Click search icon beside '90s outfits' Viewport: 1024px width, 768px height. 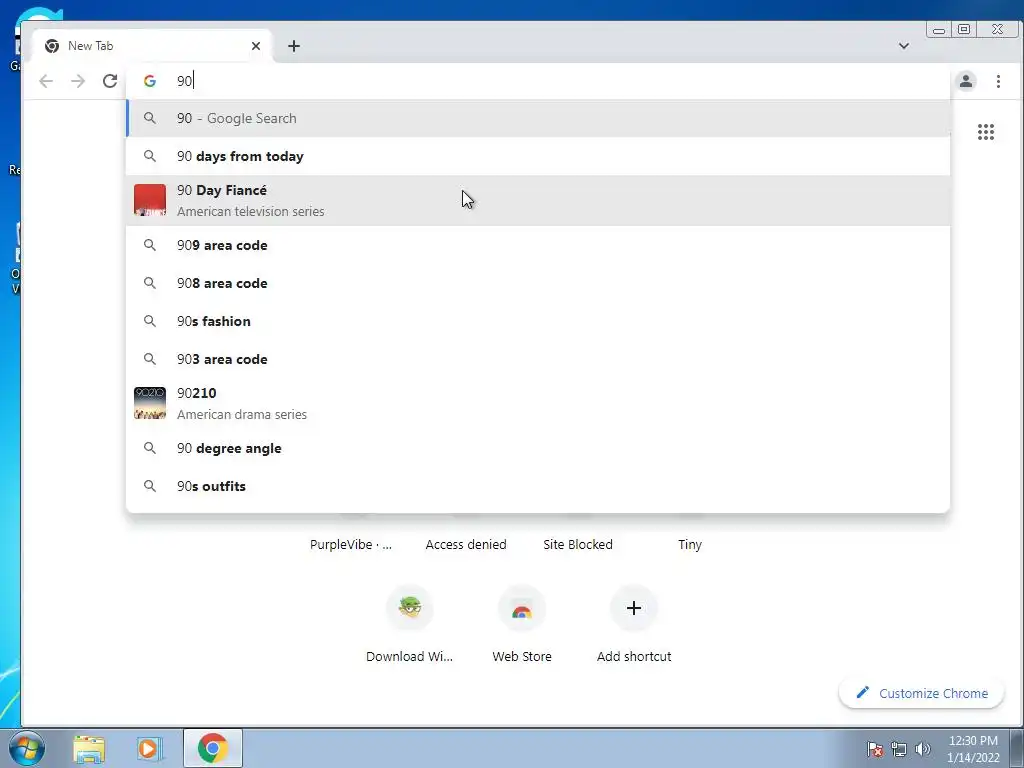150,486
